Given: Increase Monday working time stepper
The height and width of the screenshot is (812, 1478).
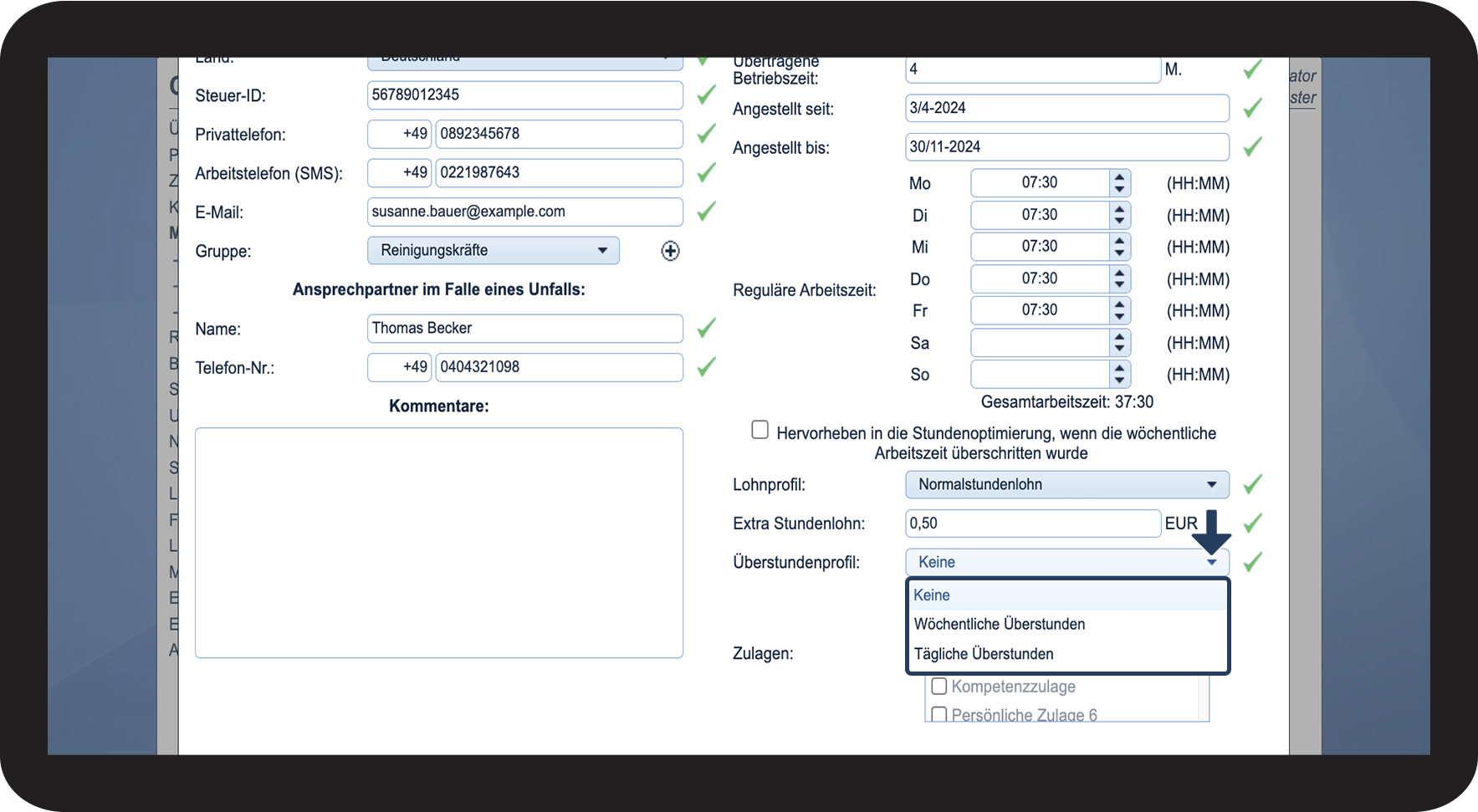Looking at the screenshot, I should point(1119,176).
